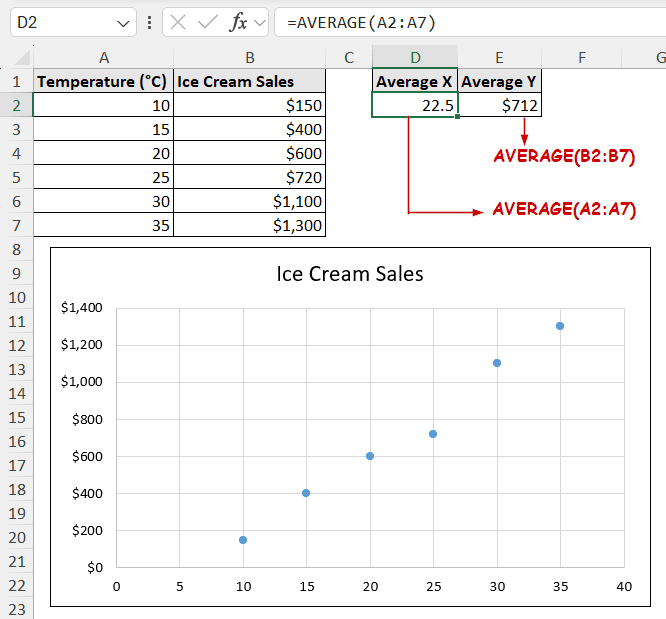Viewport: 666px width, 619px height.
Task: Click the scatter point at temperature 15
Action: [306, 493]
